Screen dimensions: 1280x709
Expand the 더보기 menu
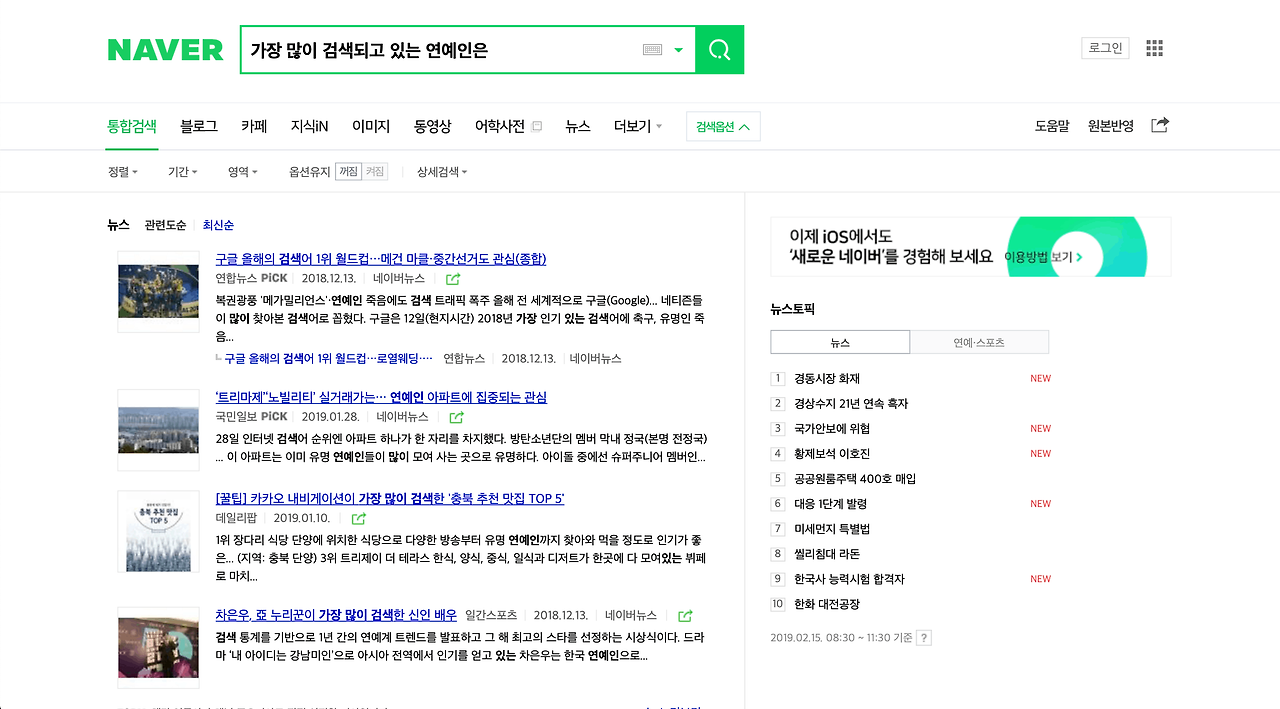637,126
